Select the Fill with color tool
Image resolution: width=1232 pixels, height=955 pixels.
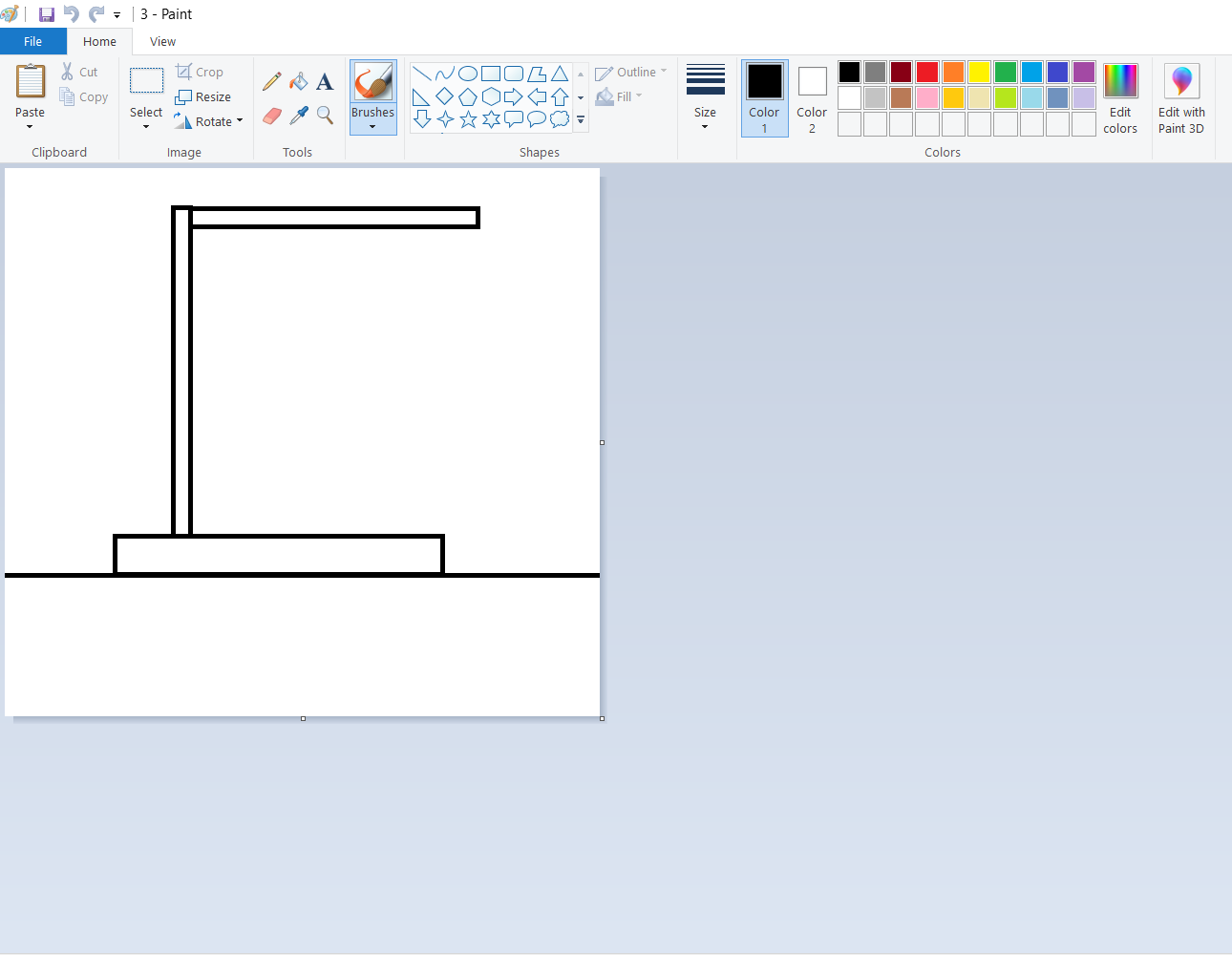(298, 81)
